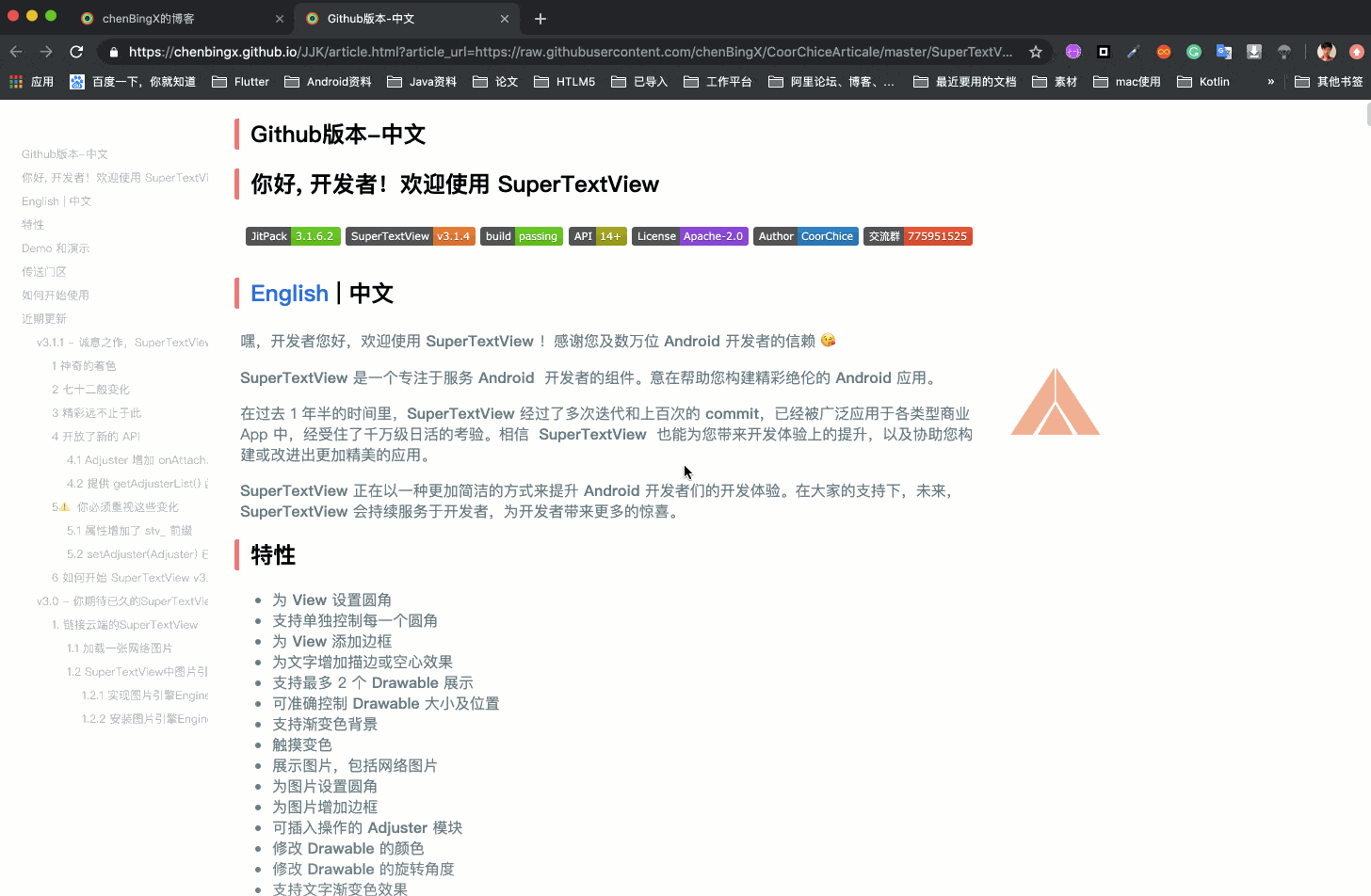Viewport: 1371px width, 896px height.
Task: Jump to 1 神奇的着色 in sidebar
Action: (x=84, y=366)
